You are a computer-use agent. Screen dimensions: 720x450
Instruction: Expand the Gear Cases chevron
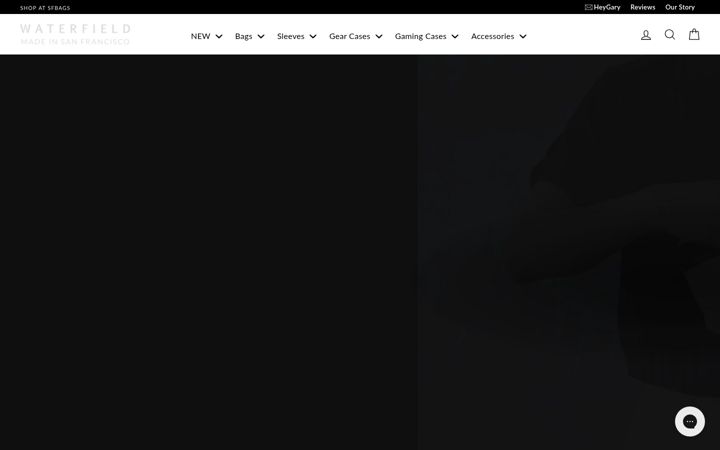[378, 36]
